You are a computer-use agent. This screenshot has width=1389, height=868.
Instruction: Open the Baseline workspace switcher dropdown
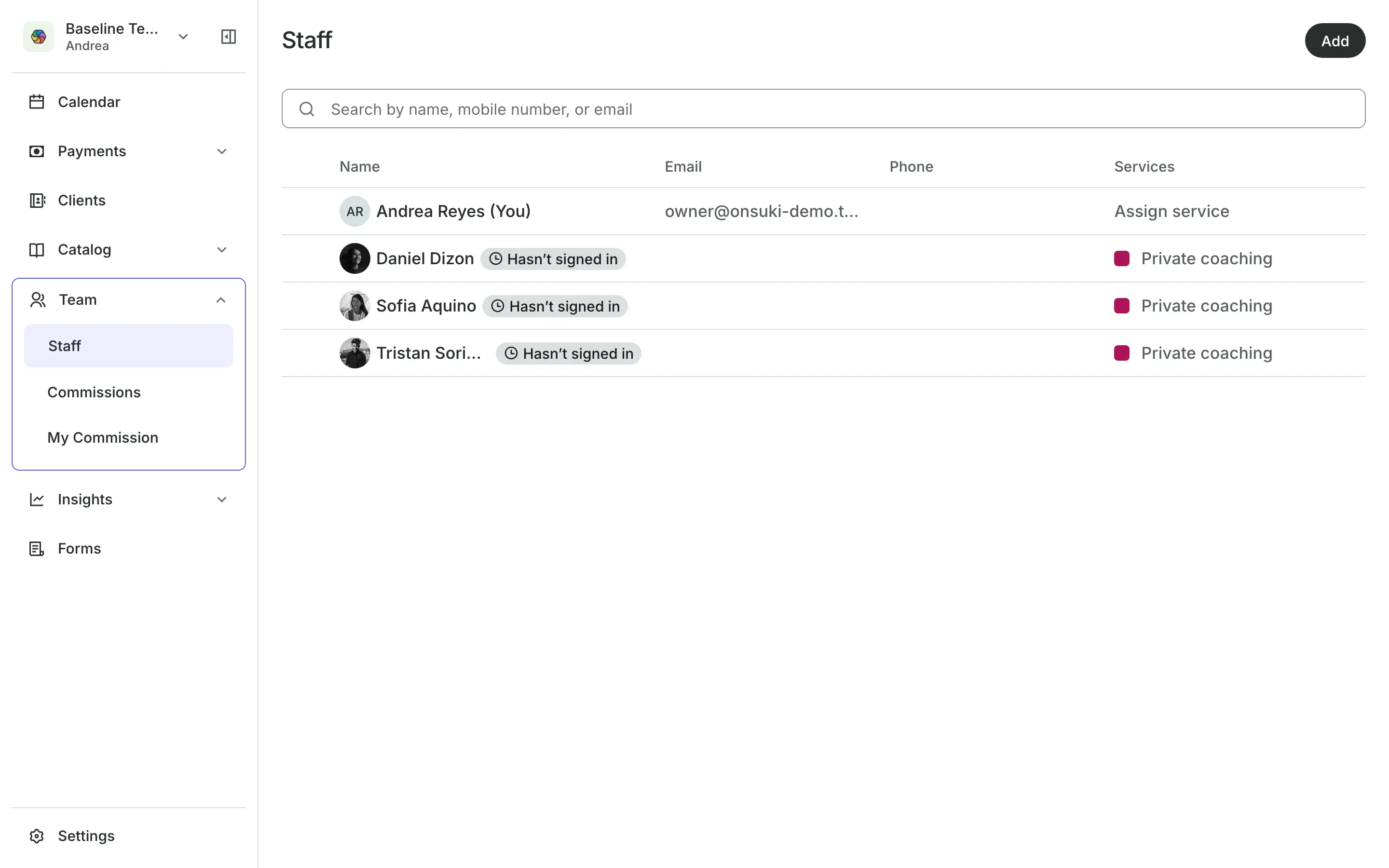tap(183, 37)
